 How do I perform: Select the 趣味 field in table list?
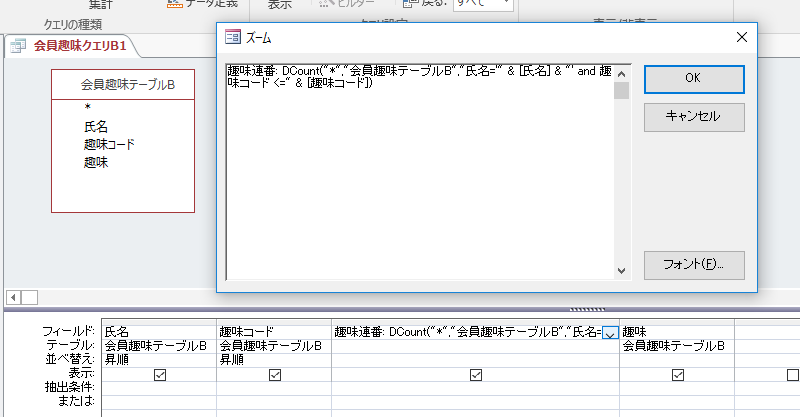[96, 163]
